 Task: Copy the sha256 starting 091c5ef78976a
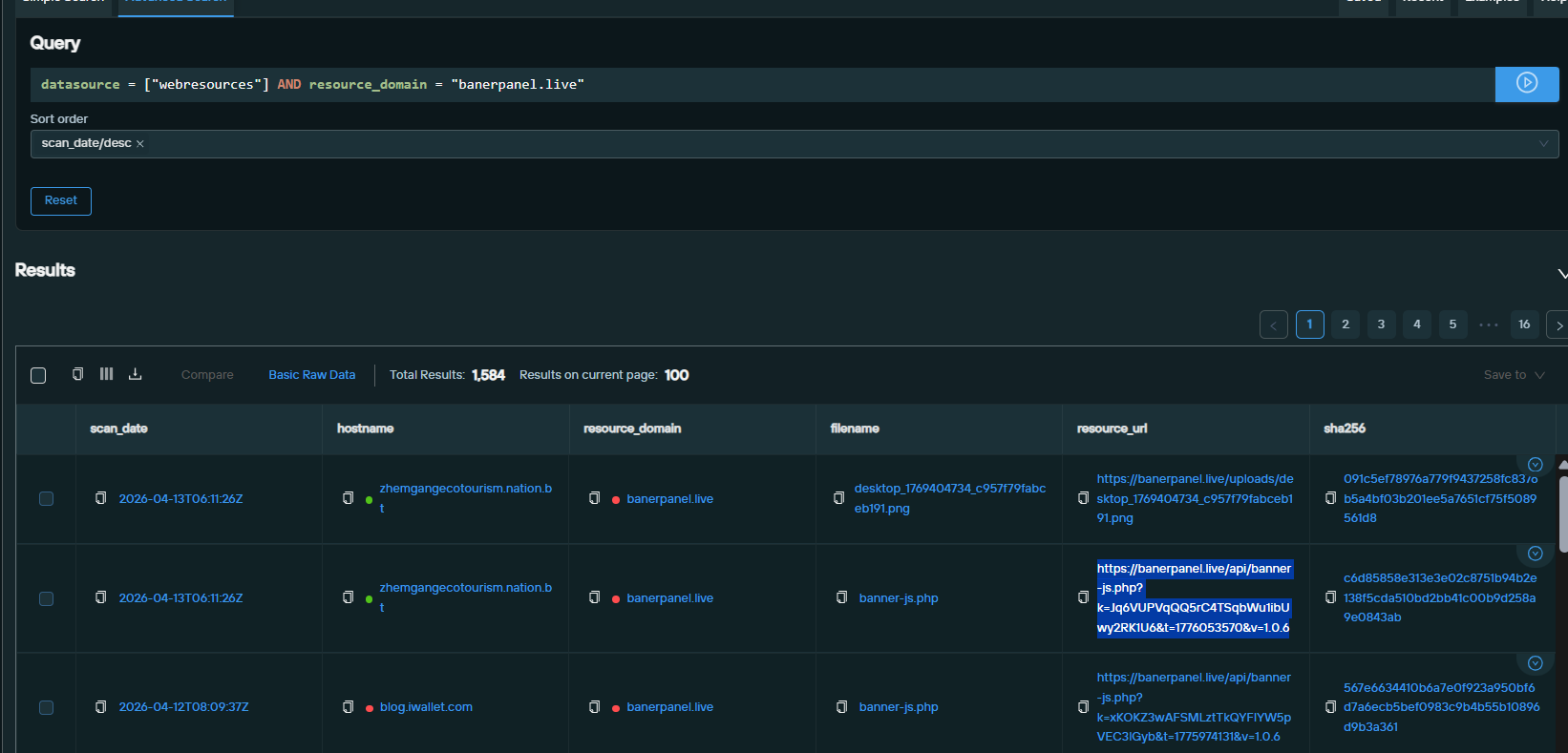[x=1330, y=498]
